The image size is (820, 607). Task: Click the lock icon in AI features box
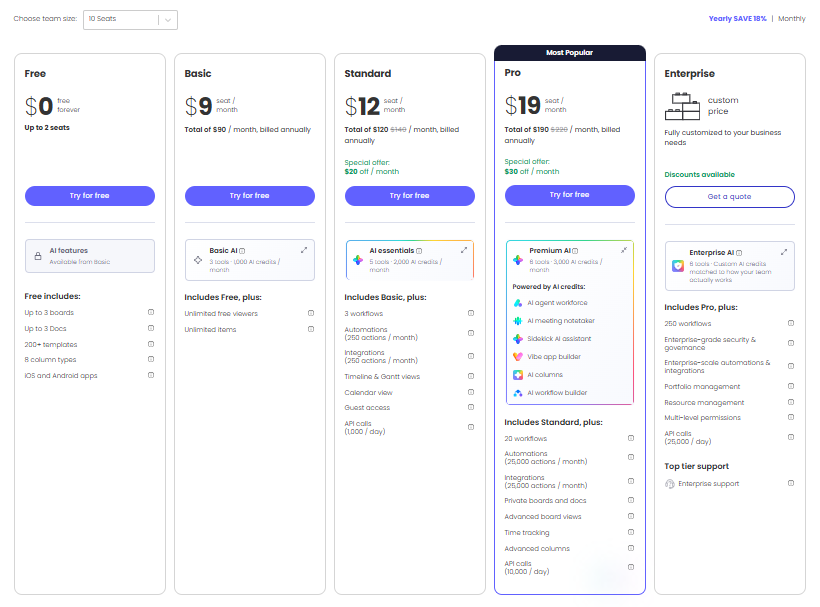click(x=38, y=256)
